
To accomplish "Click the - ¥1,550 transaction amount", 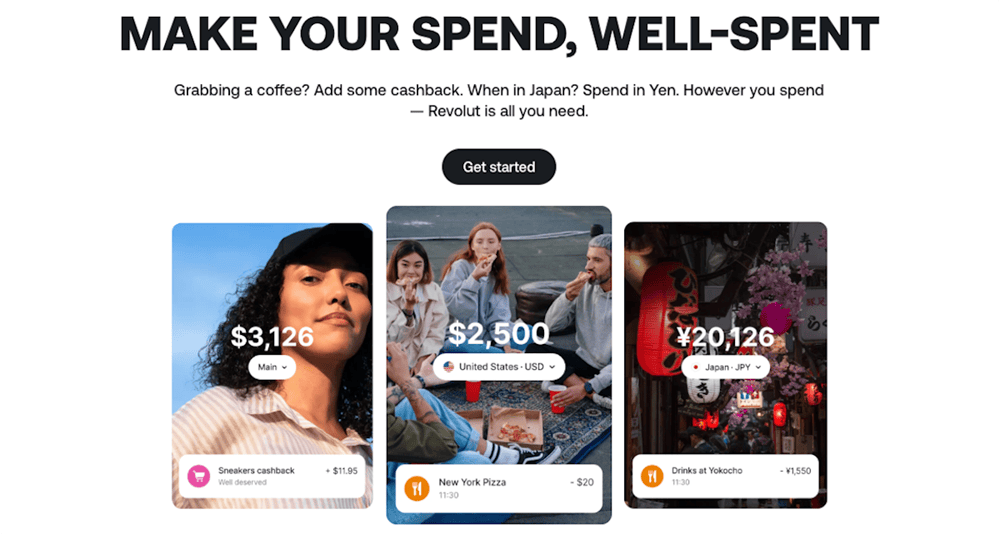I will click(x=795, y=470).
